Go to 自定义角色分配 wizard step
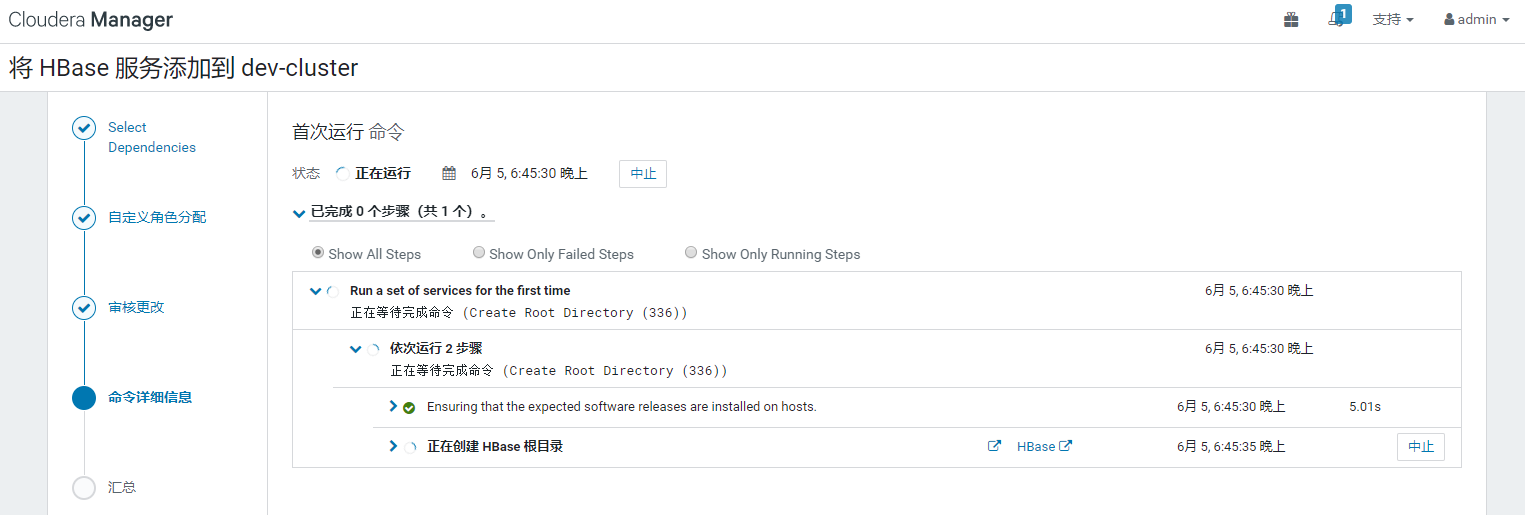Viewport: 1525px width, 515px height. 157,217
